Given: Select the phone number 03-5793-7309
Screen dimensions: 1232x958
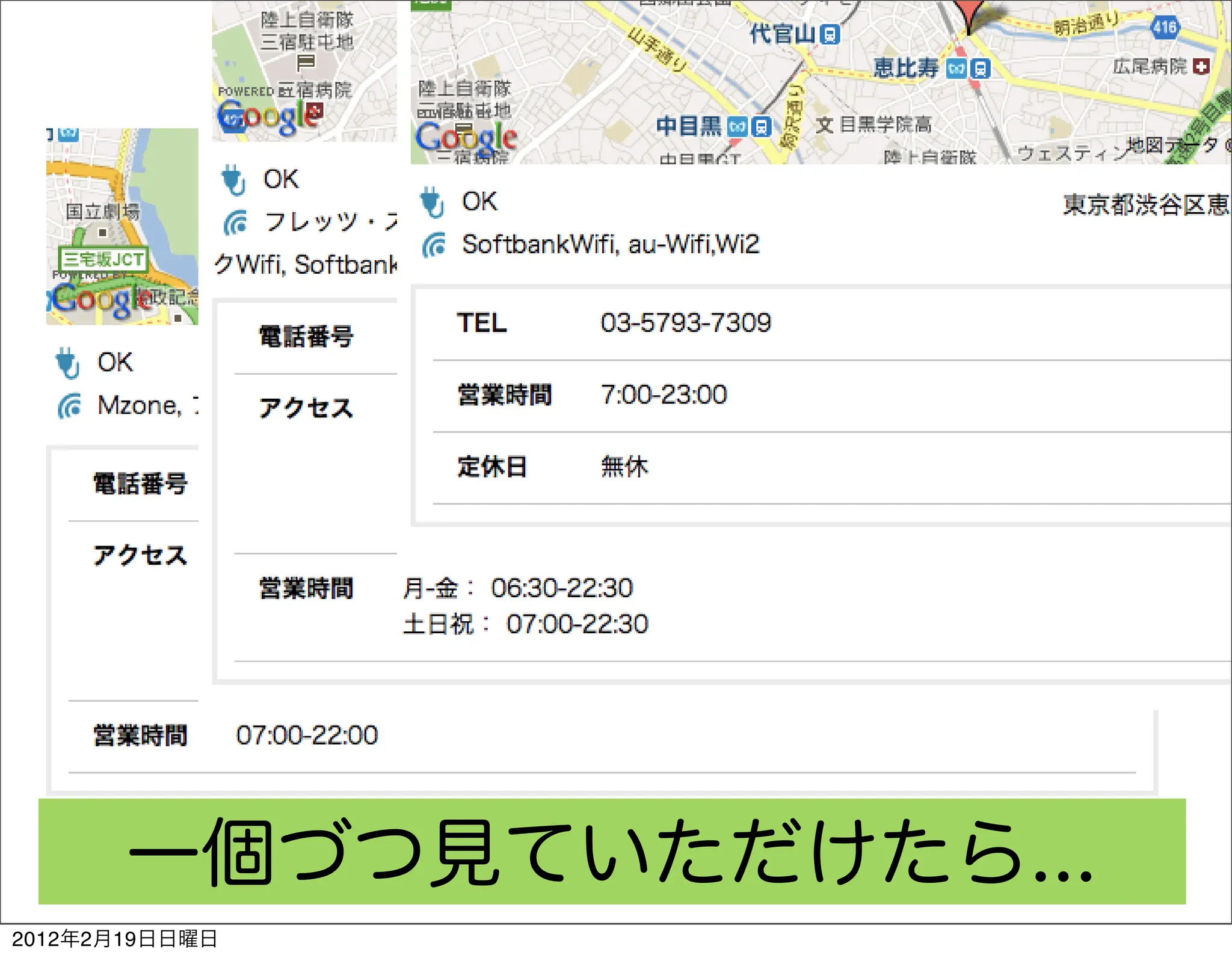Looking at the screenshot, I should tap(686, 323).
